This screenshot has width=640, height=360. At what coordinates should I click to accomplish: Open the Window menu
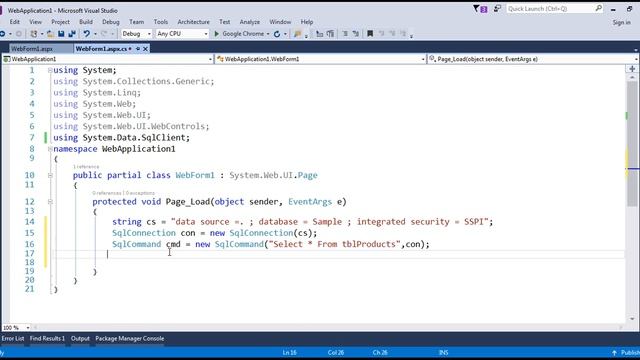tap(280, 22)
